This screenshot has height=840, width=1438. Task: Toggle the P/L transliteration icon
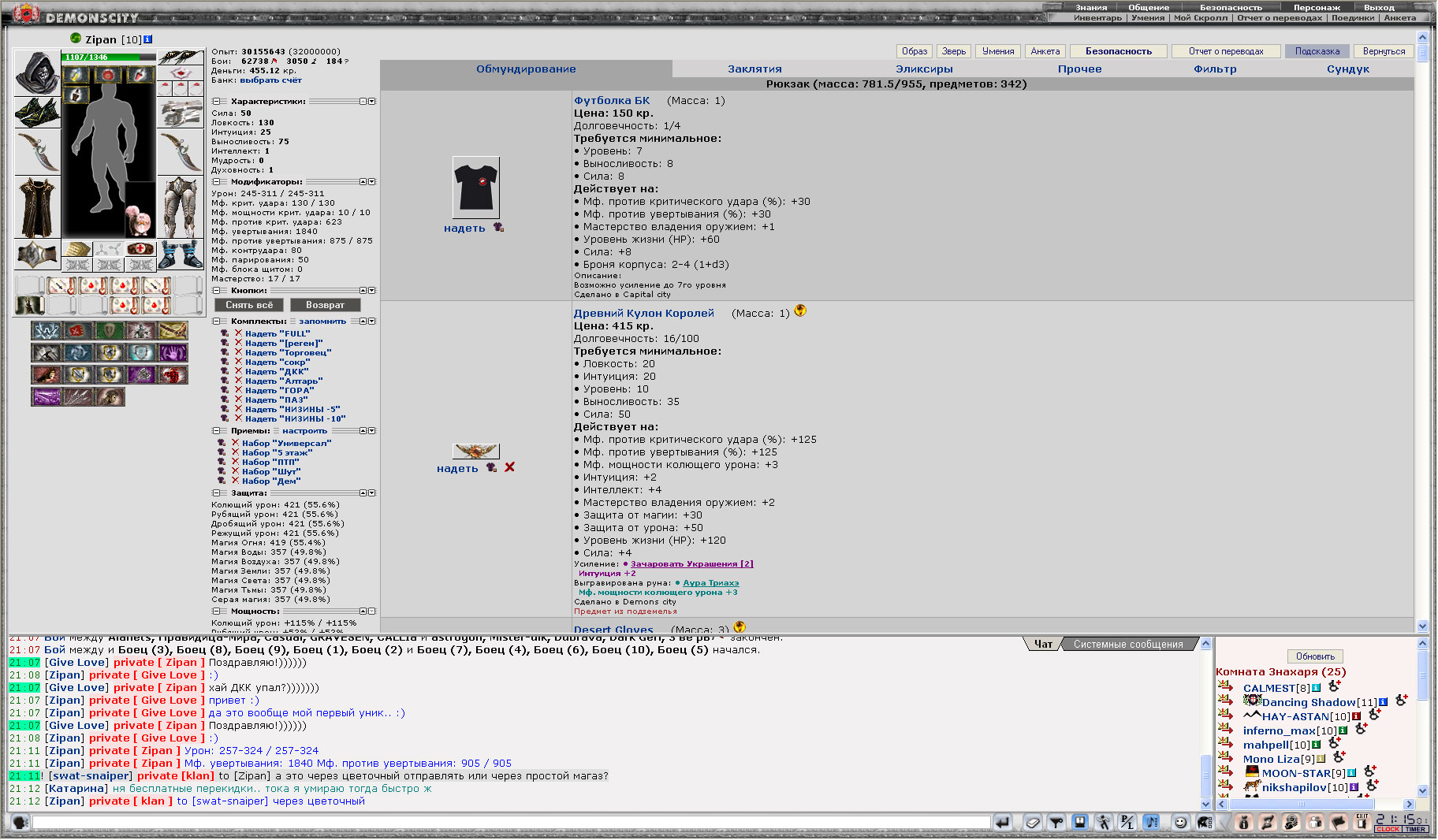pos(1127,823)
